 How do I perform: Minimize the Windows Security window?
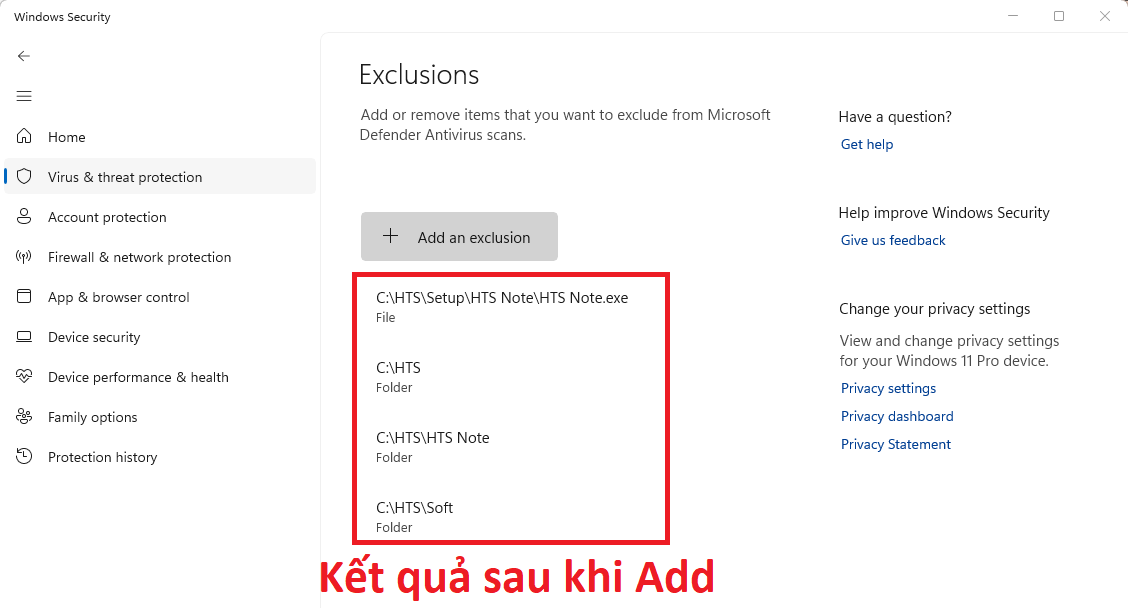pyautogui.click(x=1013, y=16)
